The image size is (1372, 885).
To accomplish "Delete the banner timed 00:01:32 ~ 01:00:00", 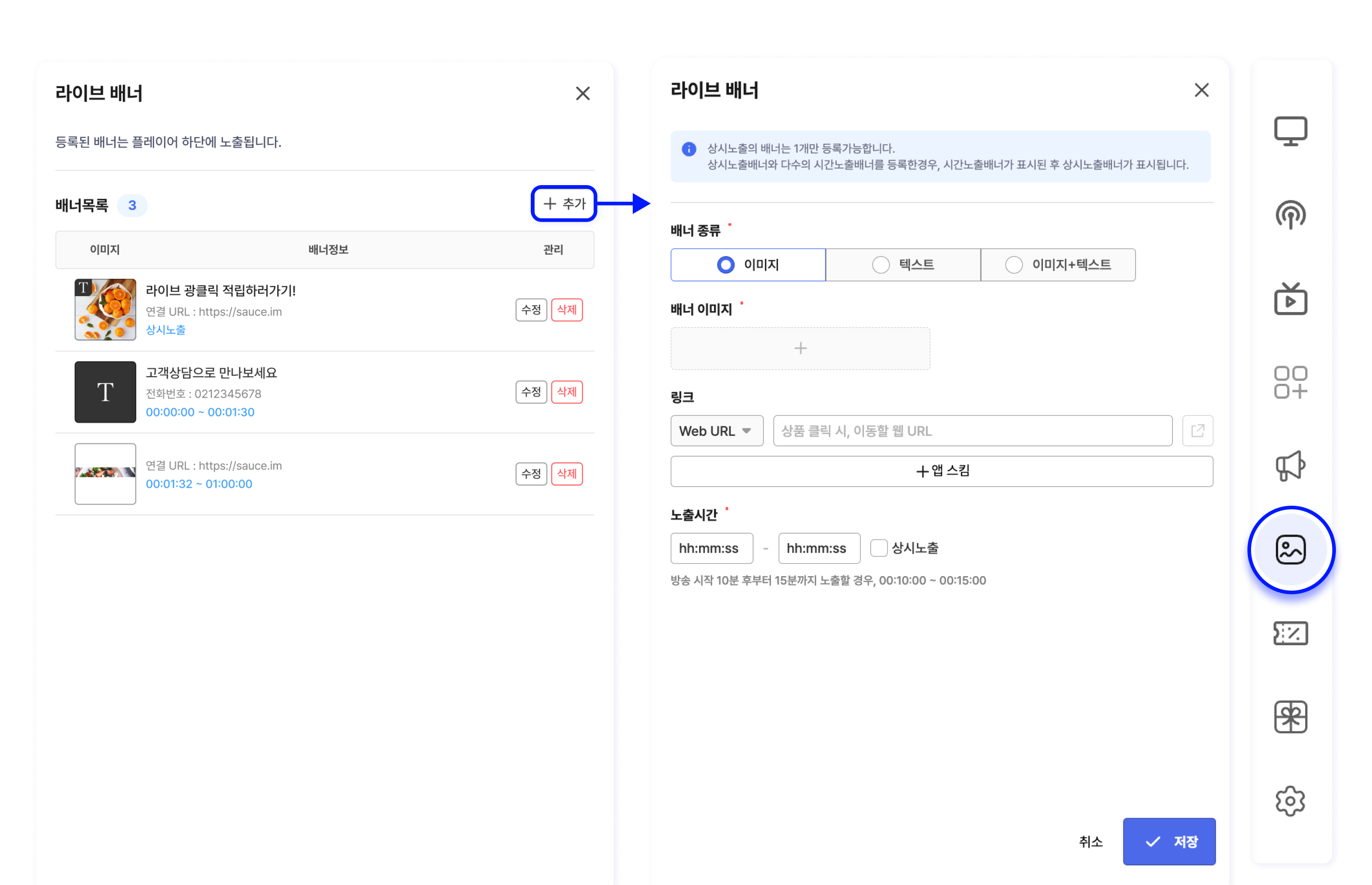I will tap(567, 474).
